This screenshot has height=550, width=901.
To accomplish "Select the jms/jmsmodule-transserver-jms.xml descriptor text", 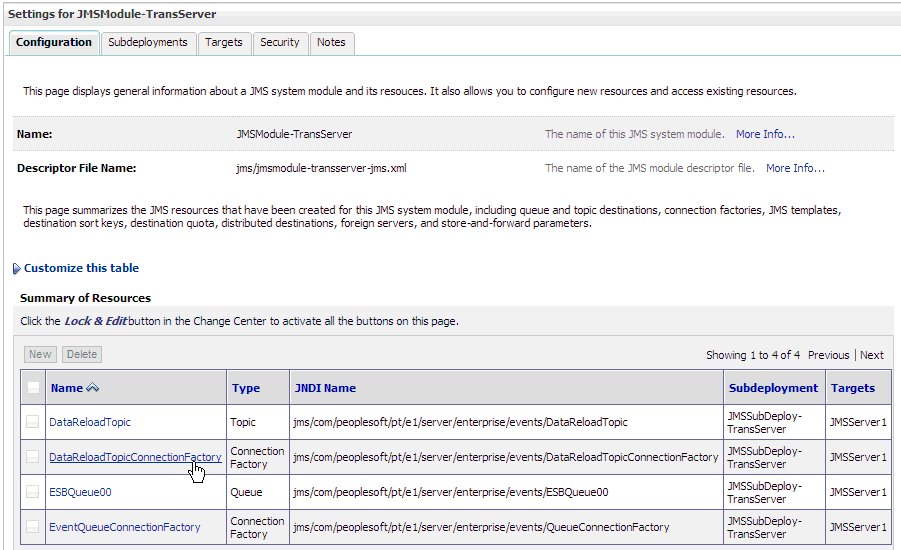I will point(321,168).
